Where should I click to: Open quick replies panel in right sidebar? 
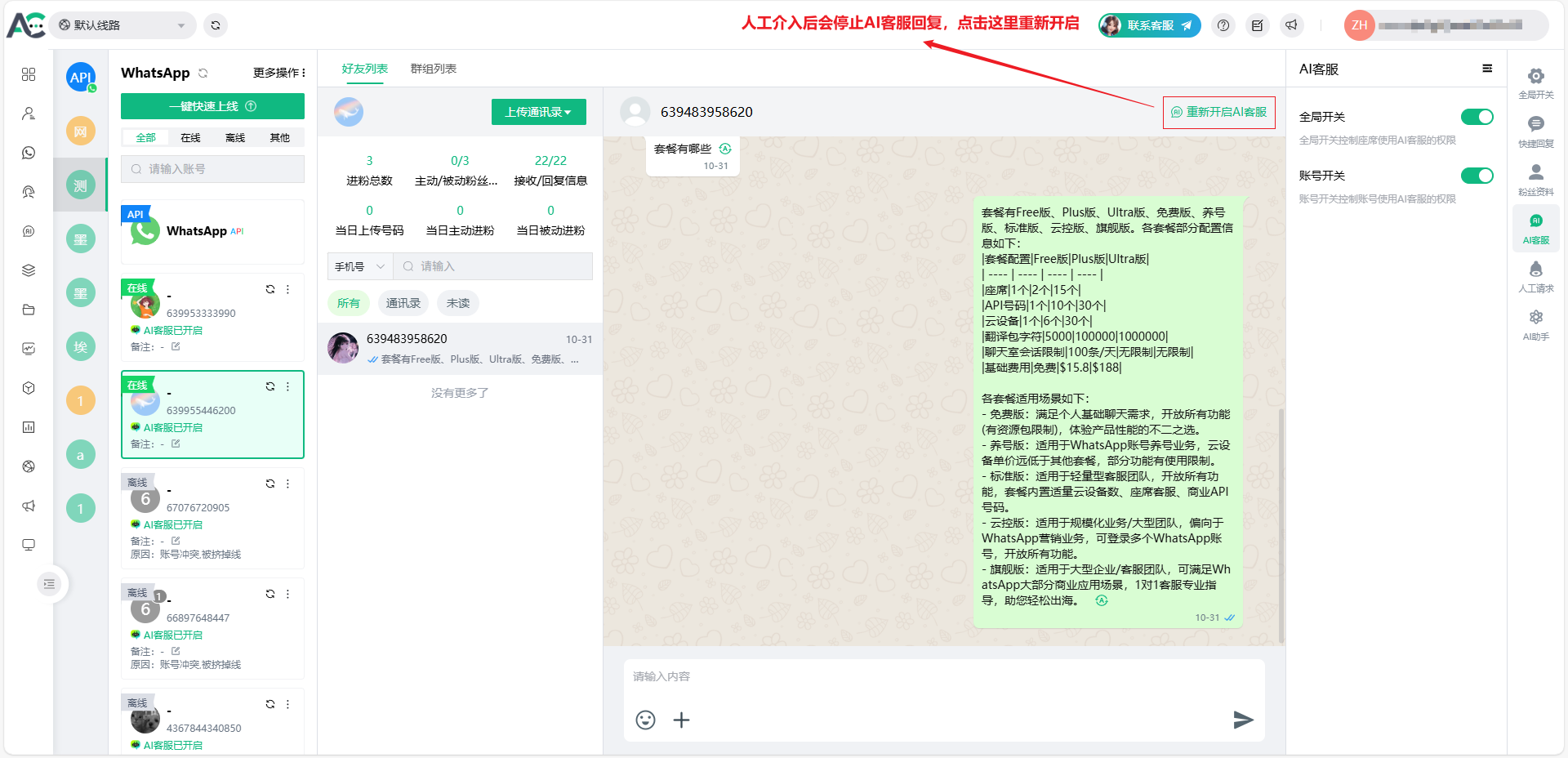1535,131
